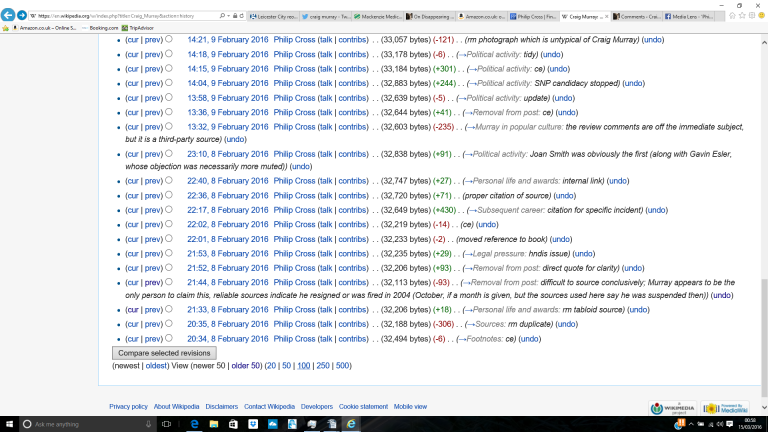Select the radio button for 22:40, 8 February revision
The image size is (768, 432).
[168, 180]
